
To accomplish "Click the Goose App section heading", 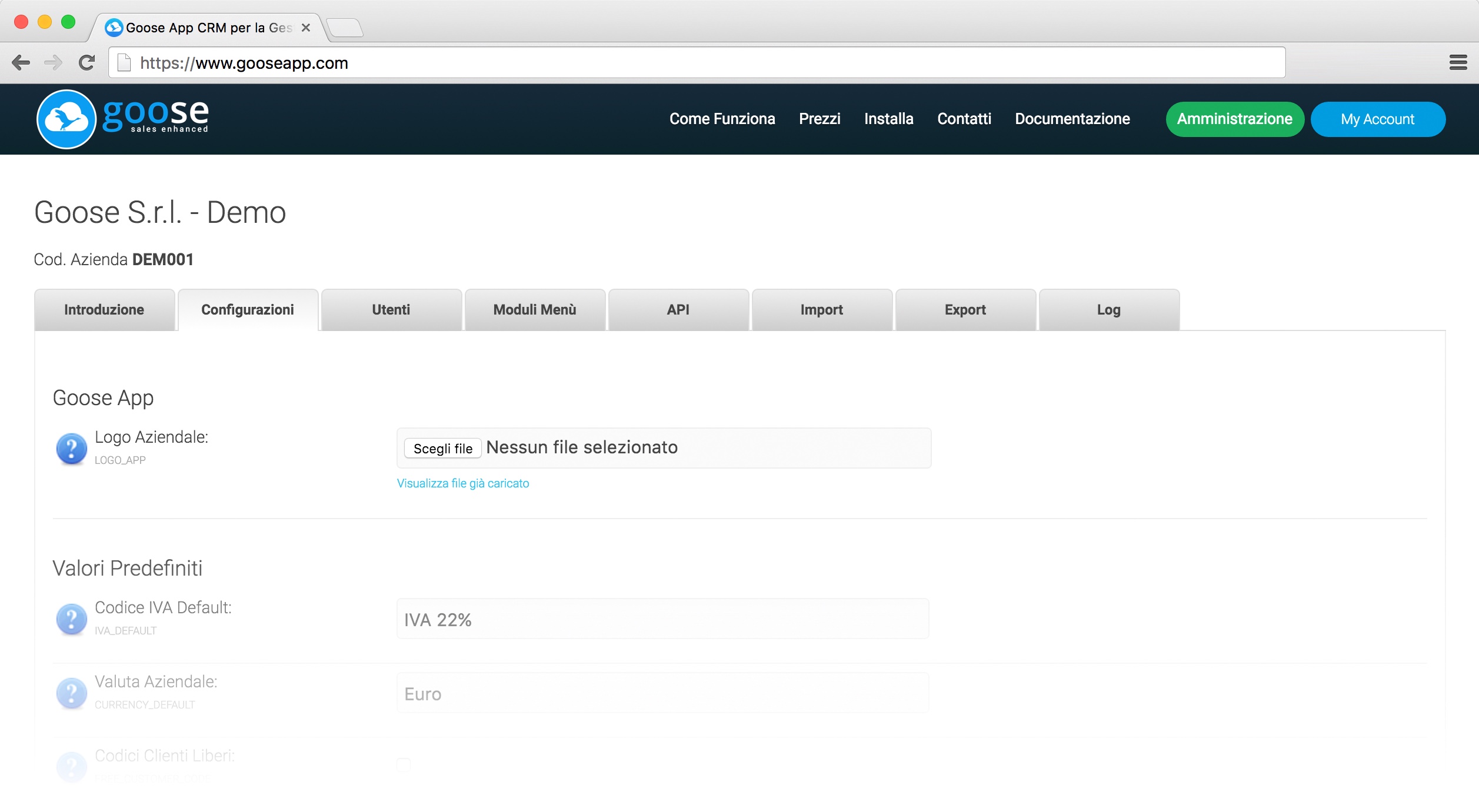I will click(103, 399).
